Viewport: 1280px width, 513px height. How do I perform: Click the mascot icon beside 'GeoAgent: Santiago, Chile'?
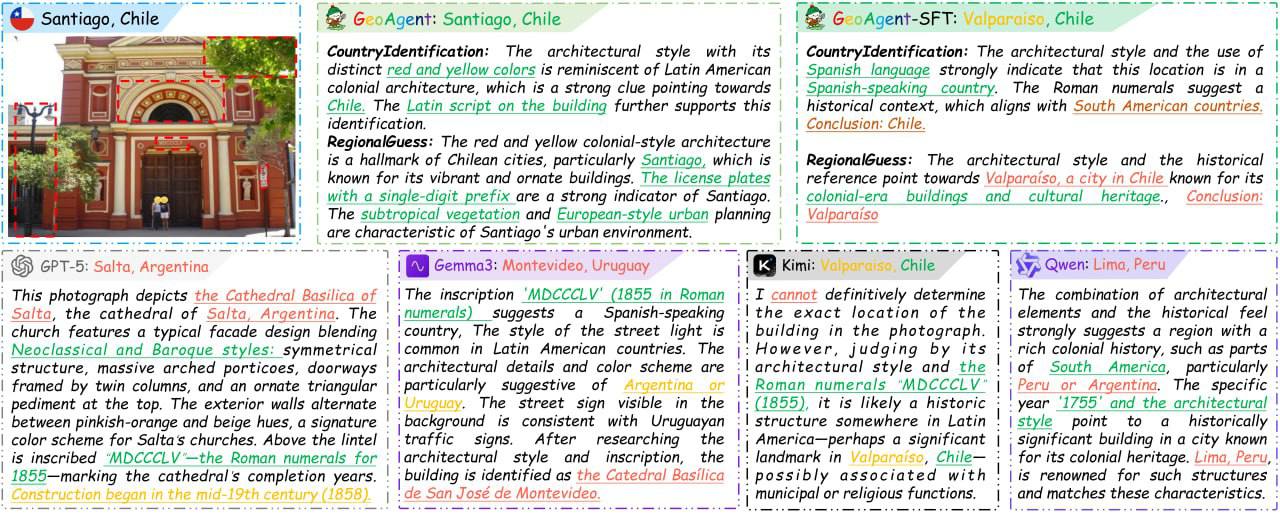338,18
